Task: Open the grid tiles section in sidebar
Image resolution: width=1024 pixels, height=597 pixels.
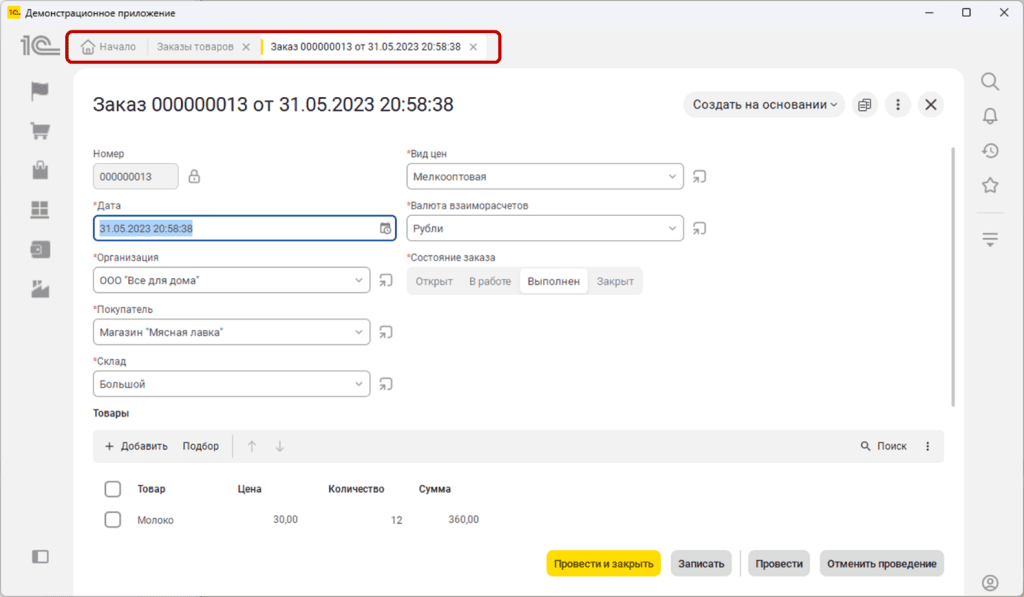Action: (x=40, y=210)
